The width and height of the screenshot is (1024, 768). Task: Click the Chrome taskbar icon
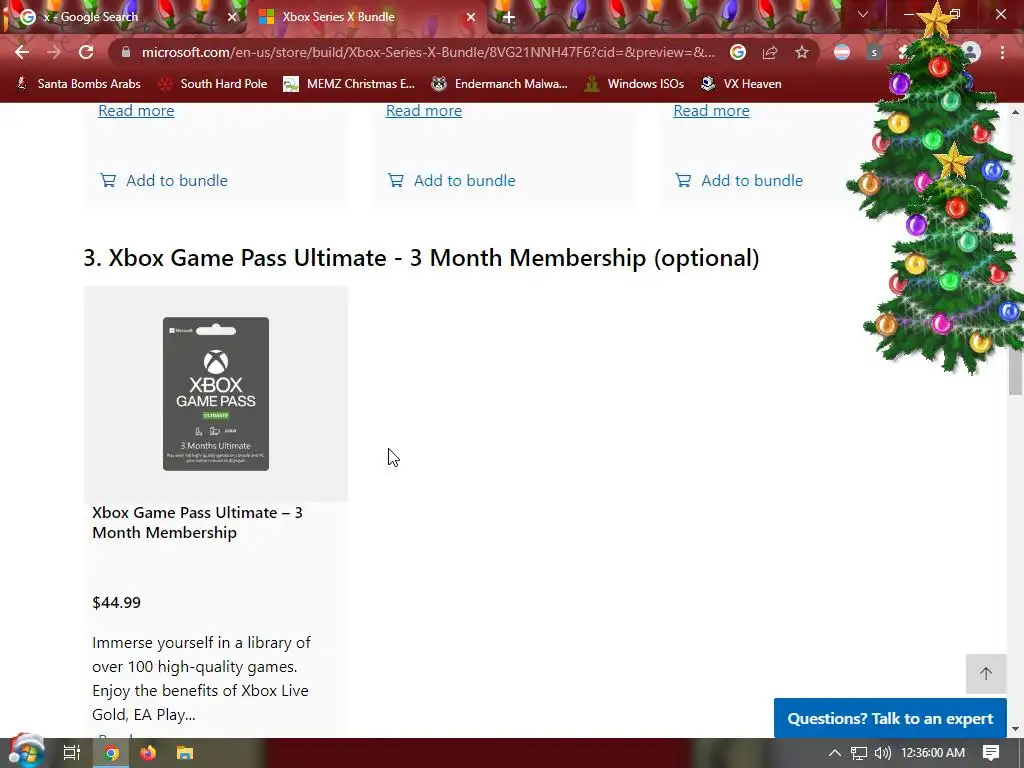click(x=112, y=753)
